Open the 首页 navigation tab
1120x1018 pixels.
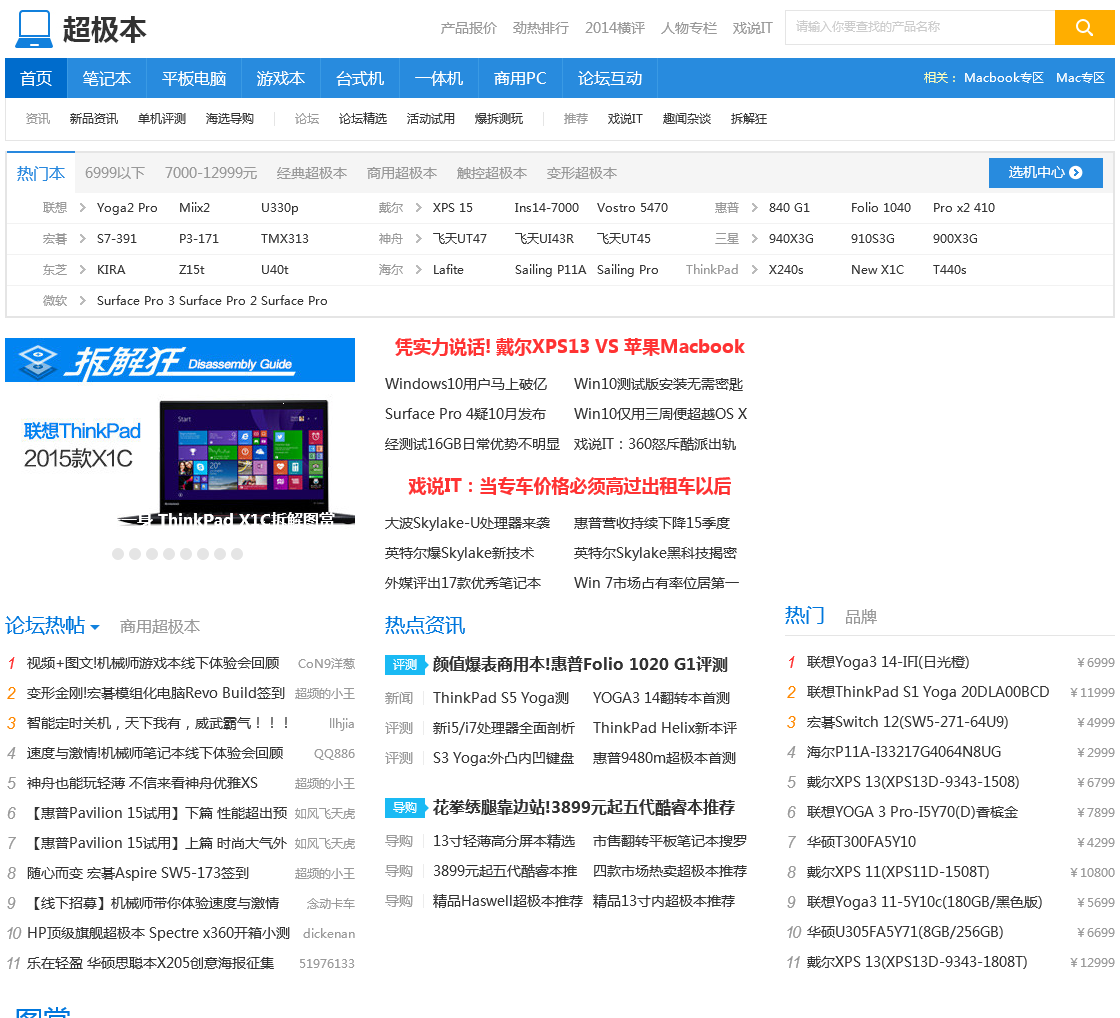pyautogui.click(x=36, y=78)
